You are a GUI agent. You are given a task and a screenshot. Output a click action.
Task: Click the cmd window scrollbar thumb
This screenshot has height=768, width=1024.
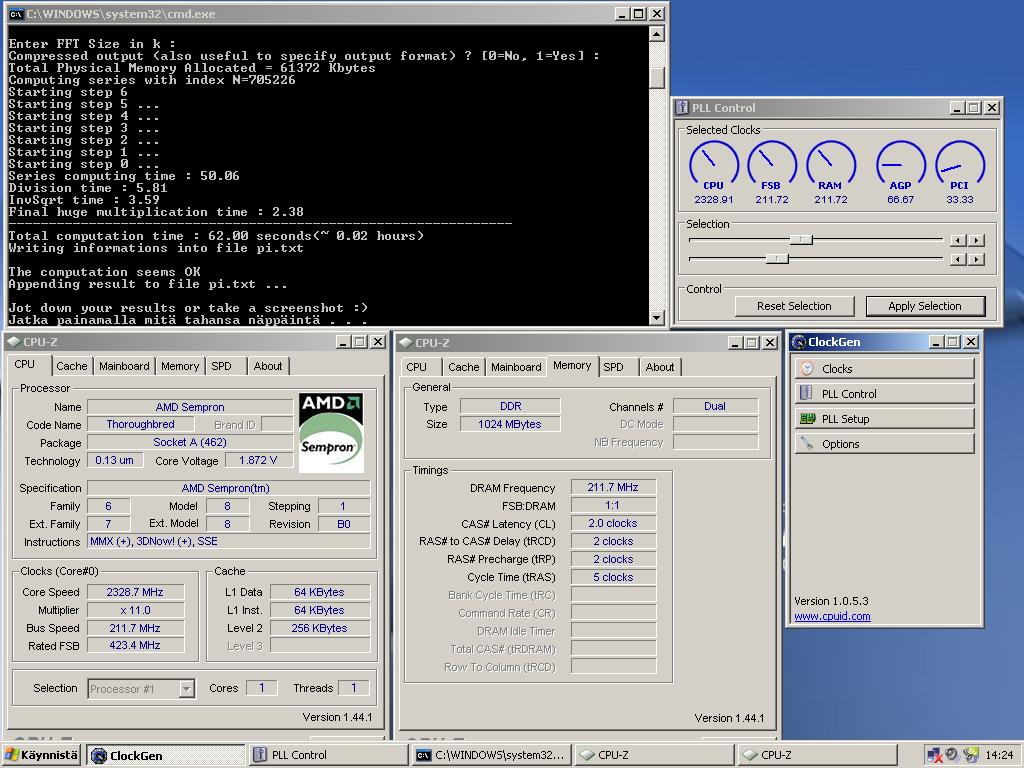(657, 78)
